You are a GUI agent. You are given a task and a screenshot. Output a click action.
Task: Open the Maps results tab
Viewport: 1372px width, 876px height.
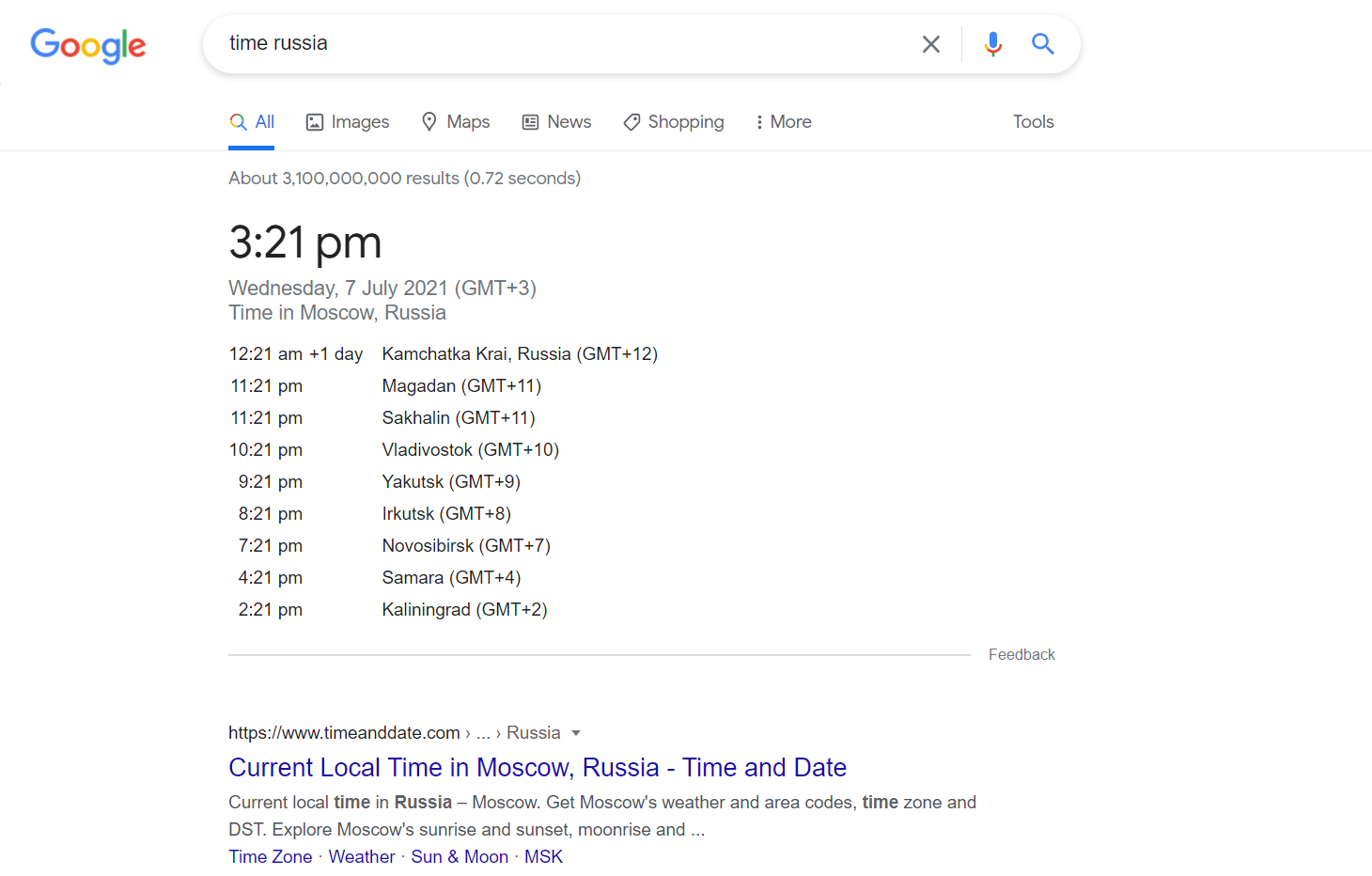[x=468, y=122]
